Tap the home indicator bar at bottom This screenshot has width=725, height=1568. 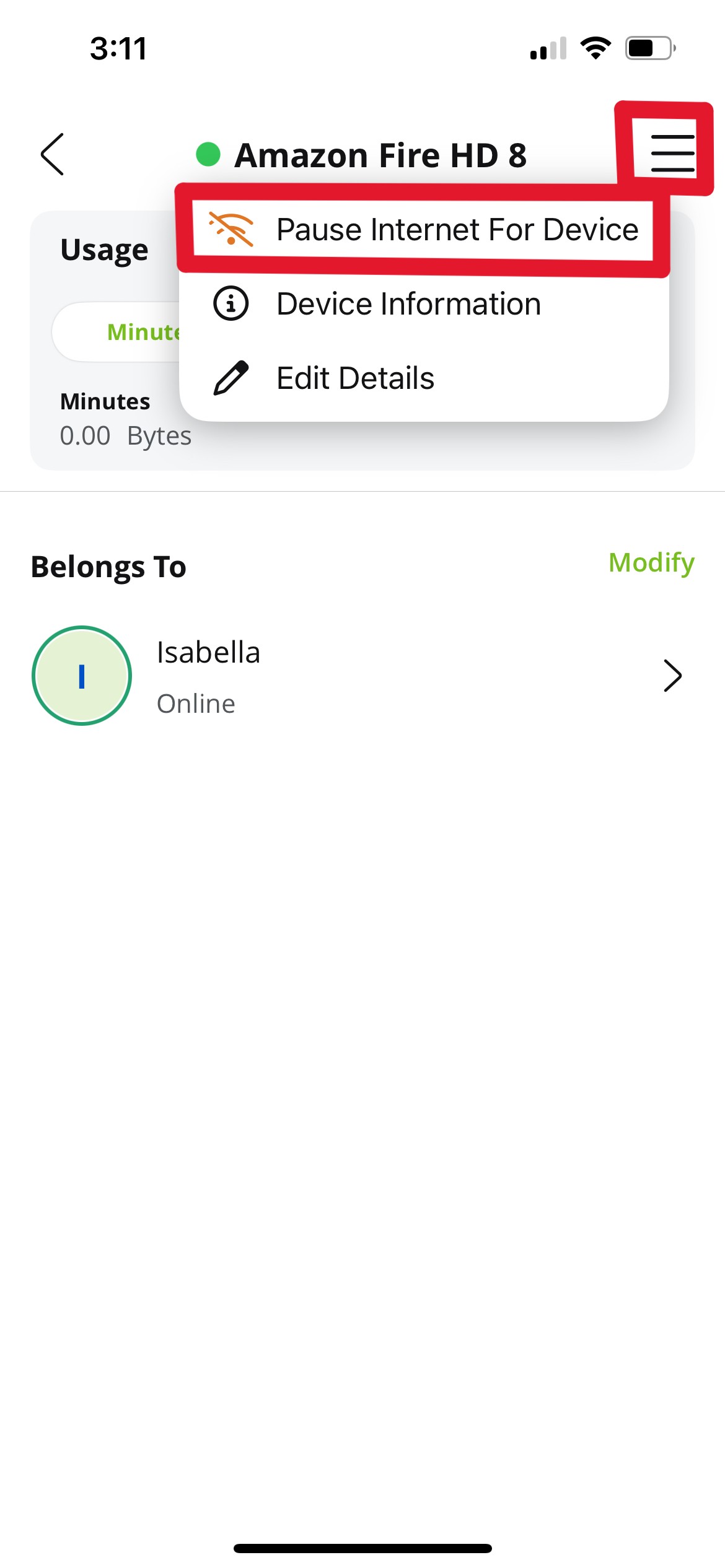362,1548
